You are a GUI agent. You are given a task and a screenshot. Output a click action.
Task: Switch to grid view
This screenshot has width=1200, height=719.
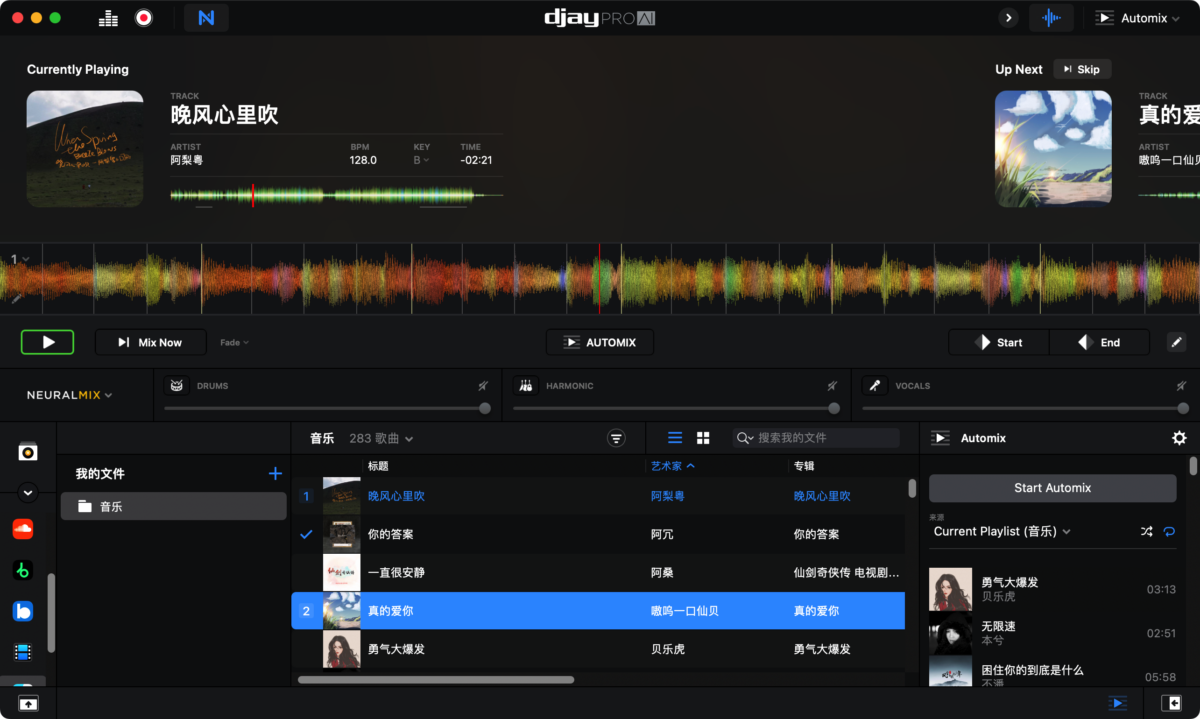pyautogui.click(x=703, y=438)
